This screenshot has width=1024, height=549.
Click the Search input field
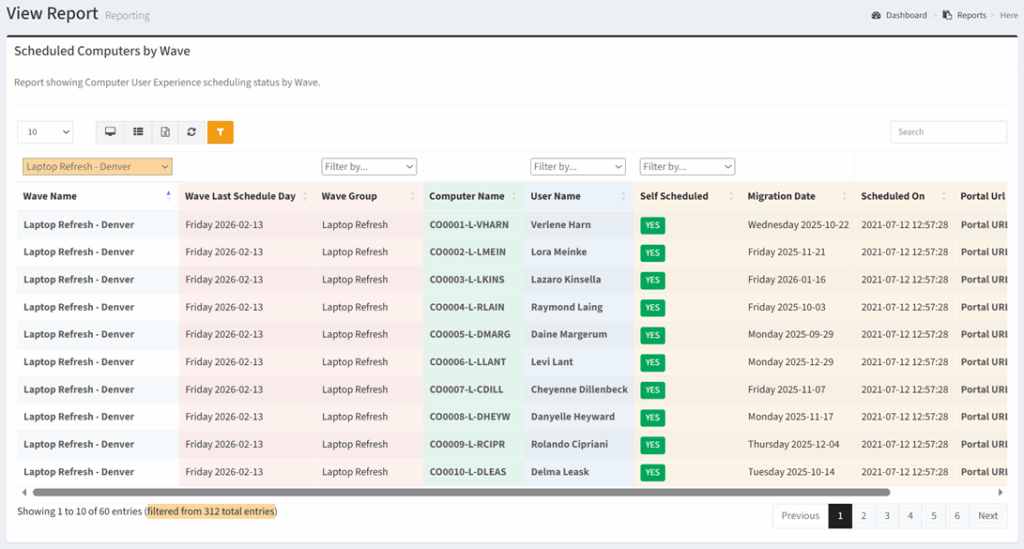(948, 132)
